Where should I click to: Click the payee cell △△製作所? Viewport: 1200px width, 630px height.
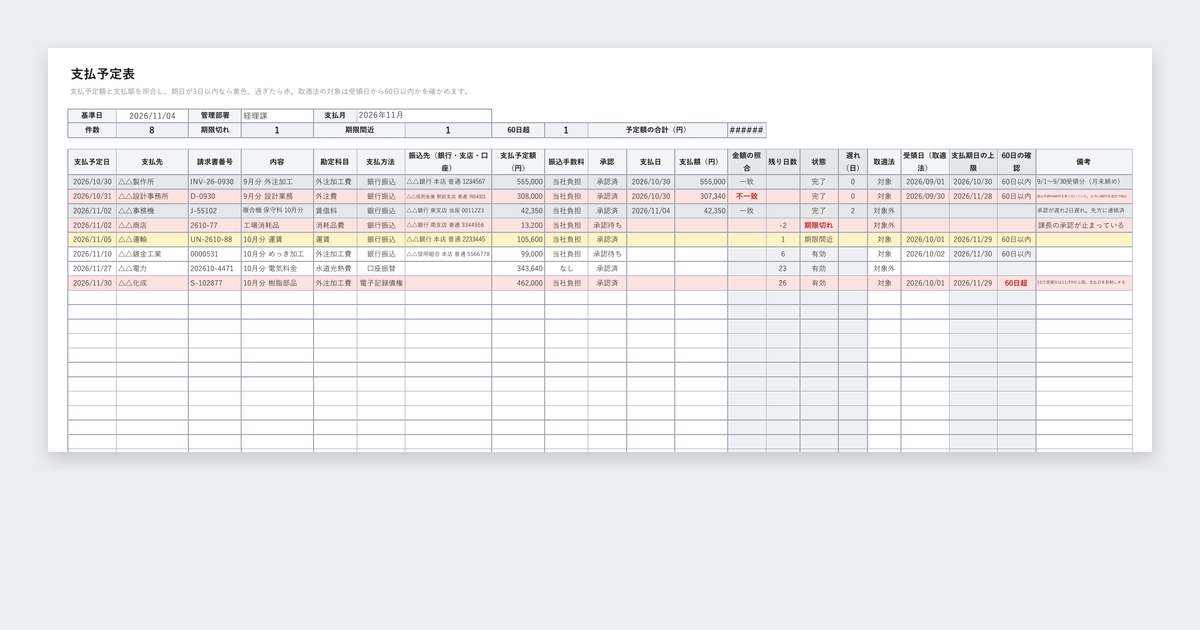[152, 182]
